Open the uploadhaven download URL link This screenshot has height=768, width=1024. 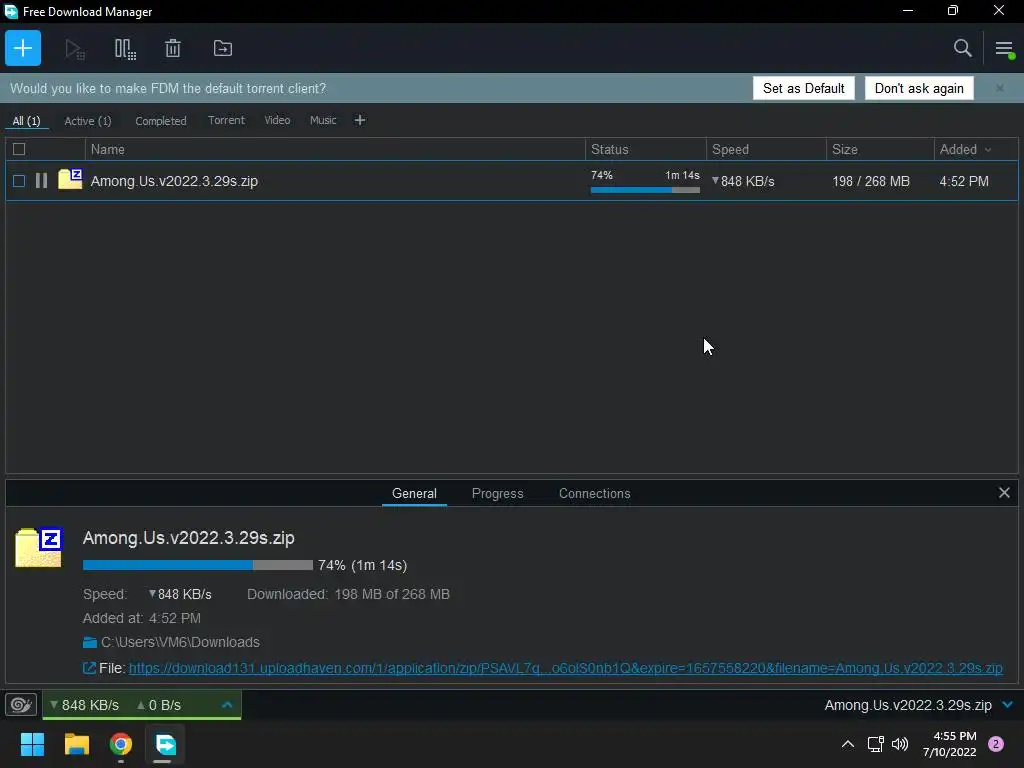tap(566, 668)
